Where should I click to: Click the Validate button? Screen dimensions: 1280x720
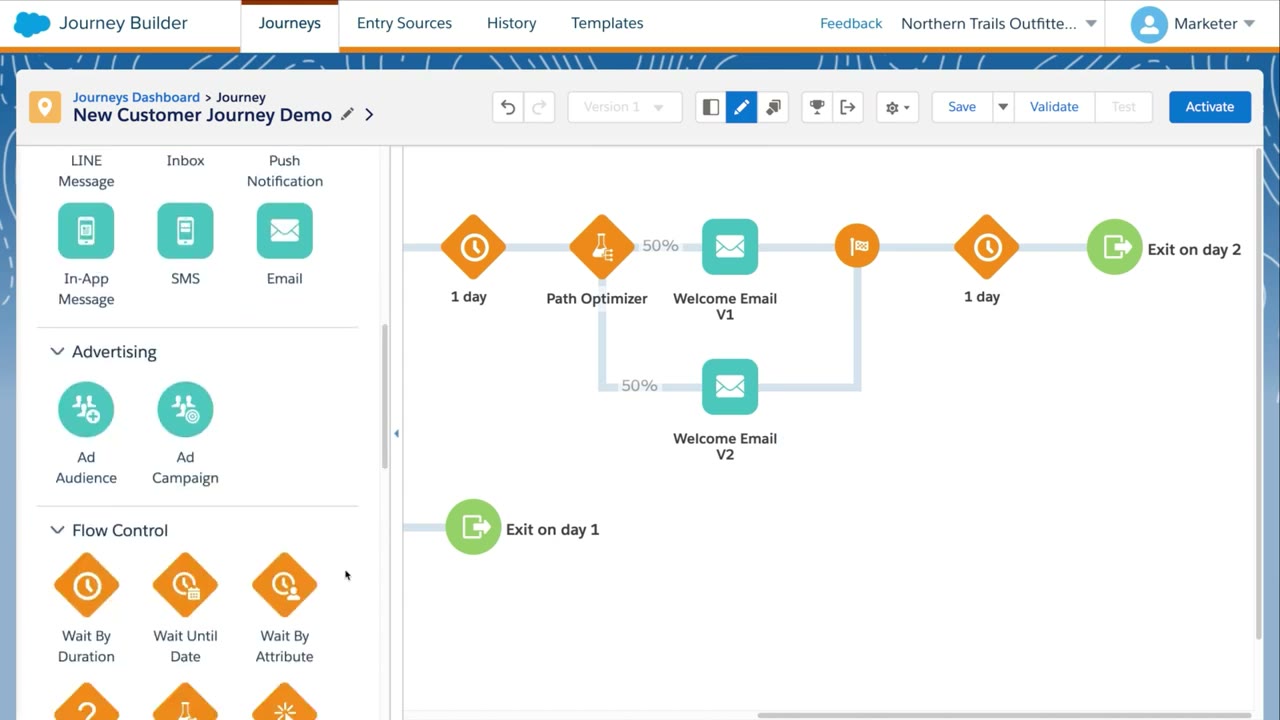(x=1054, y=107)
